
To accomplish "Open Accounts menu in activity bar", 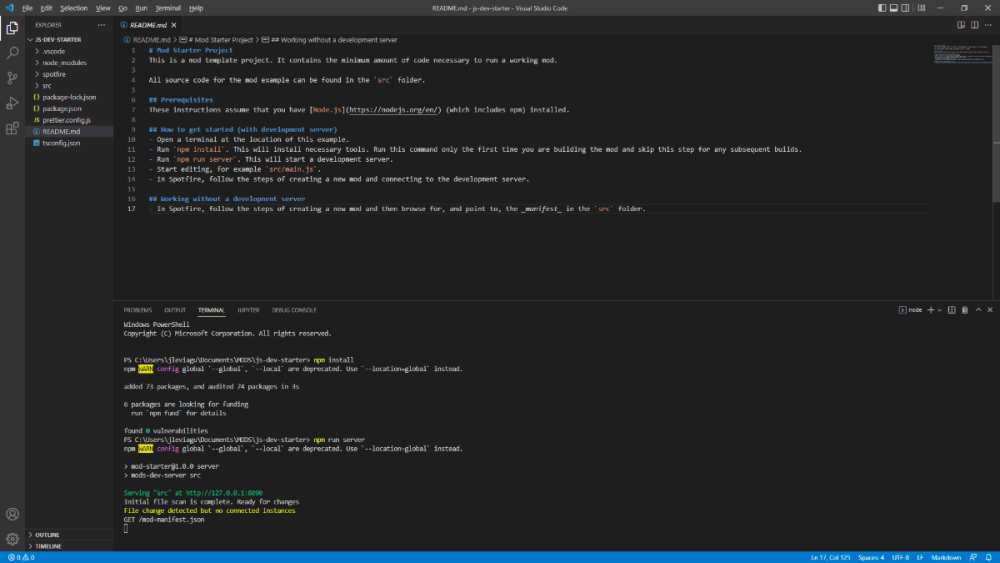I will [12, 514].
